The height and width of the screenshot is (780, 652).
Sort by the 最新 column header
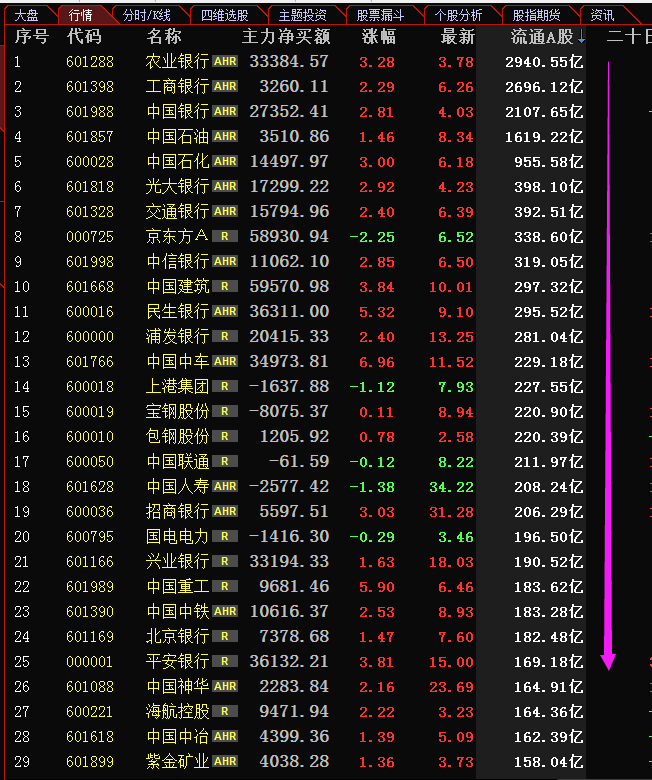click(x=457, y=37)
